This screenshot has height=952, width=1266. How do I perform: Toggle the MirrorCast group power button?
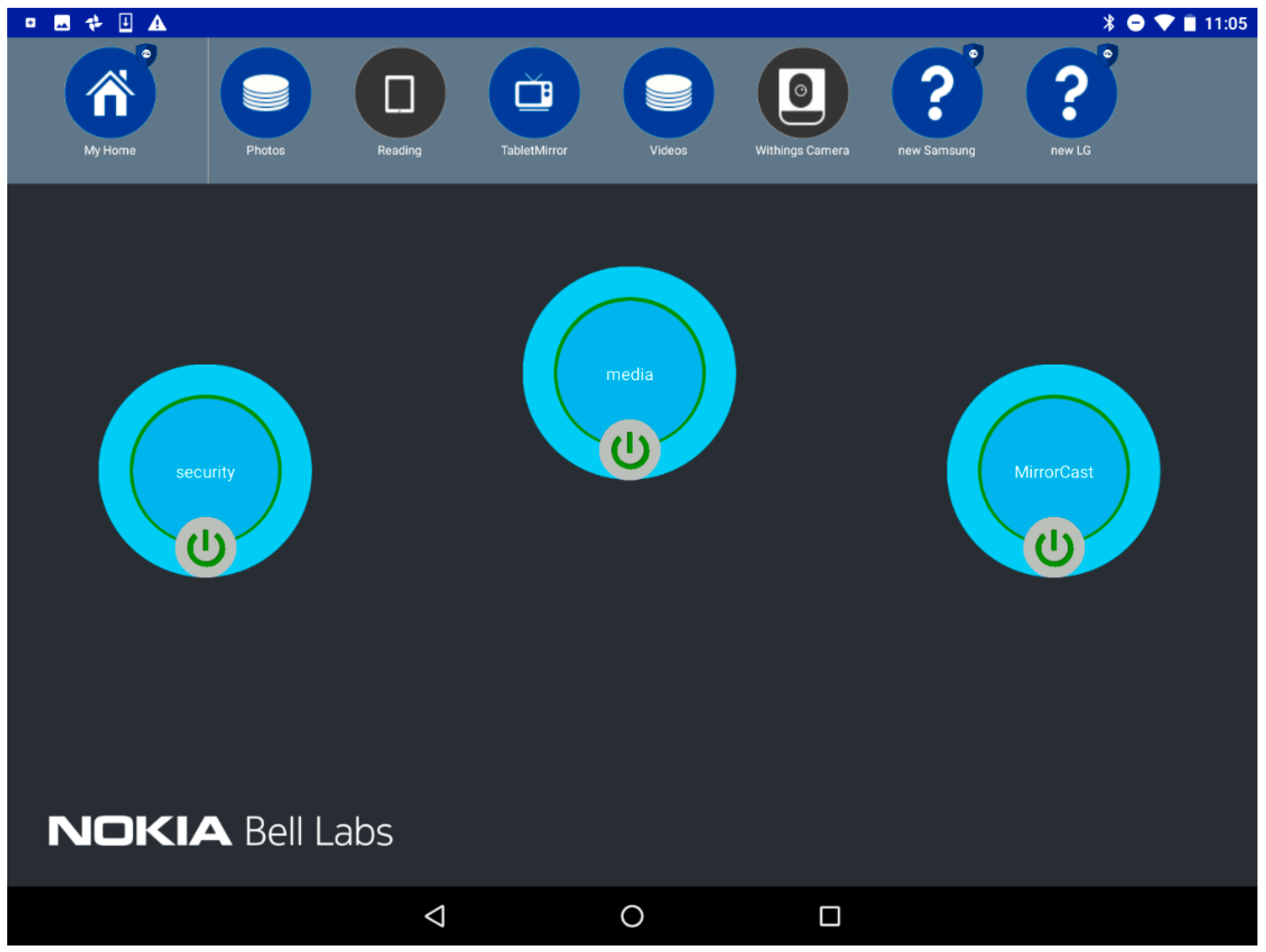pyautogui.click(x=1054, y=547)
